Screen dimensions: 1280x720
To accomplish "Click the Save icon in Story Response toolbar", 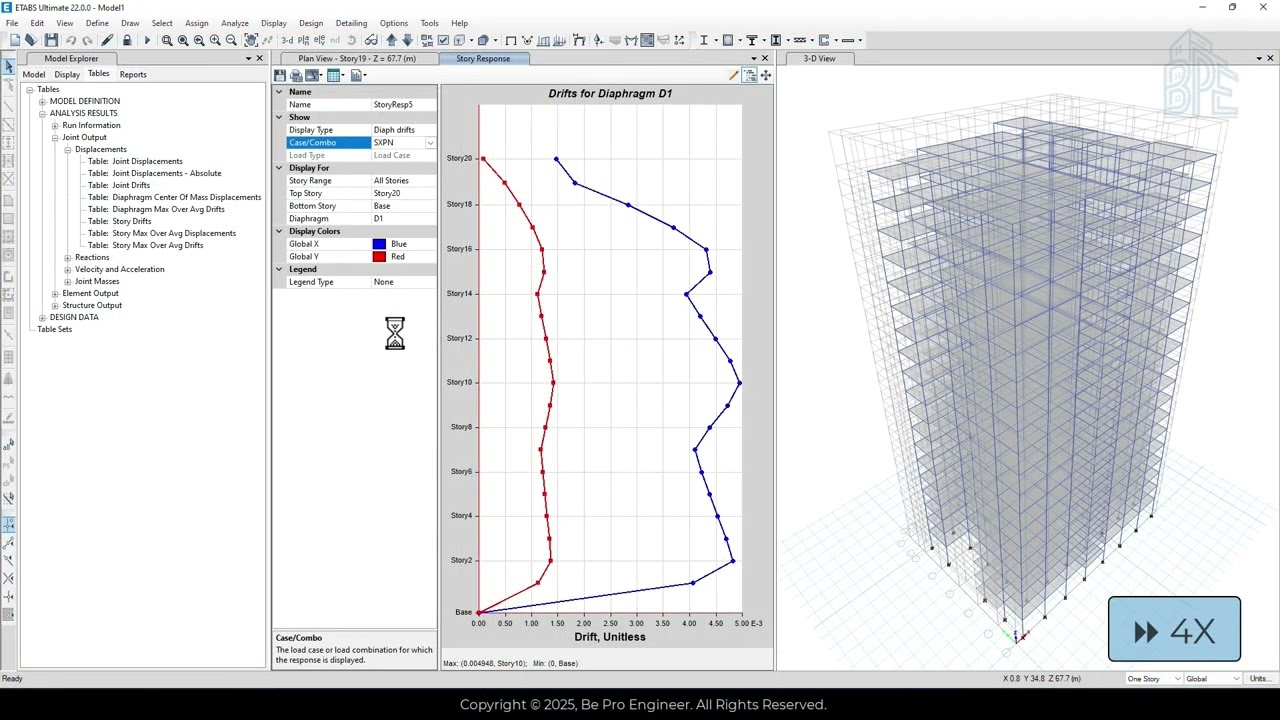I will pos(280,75).
